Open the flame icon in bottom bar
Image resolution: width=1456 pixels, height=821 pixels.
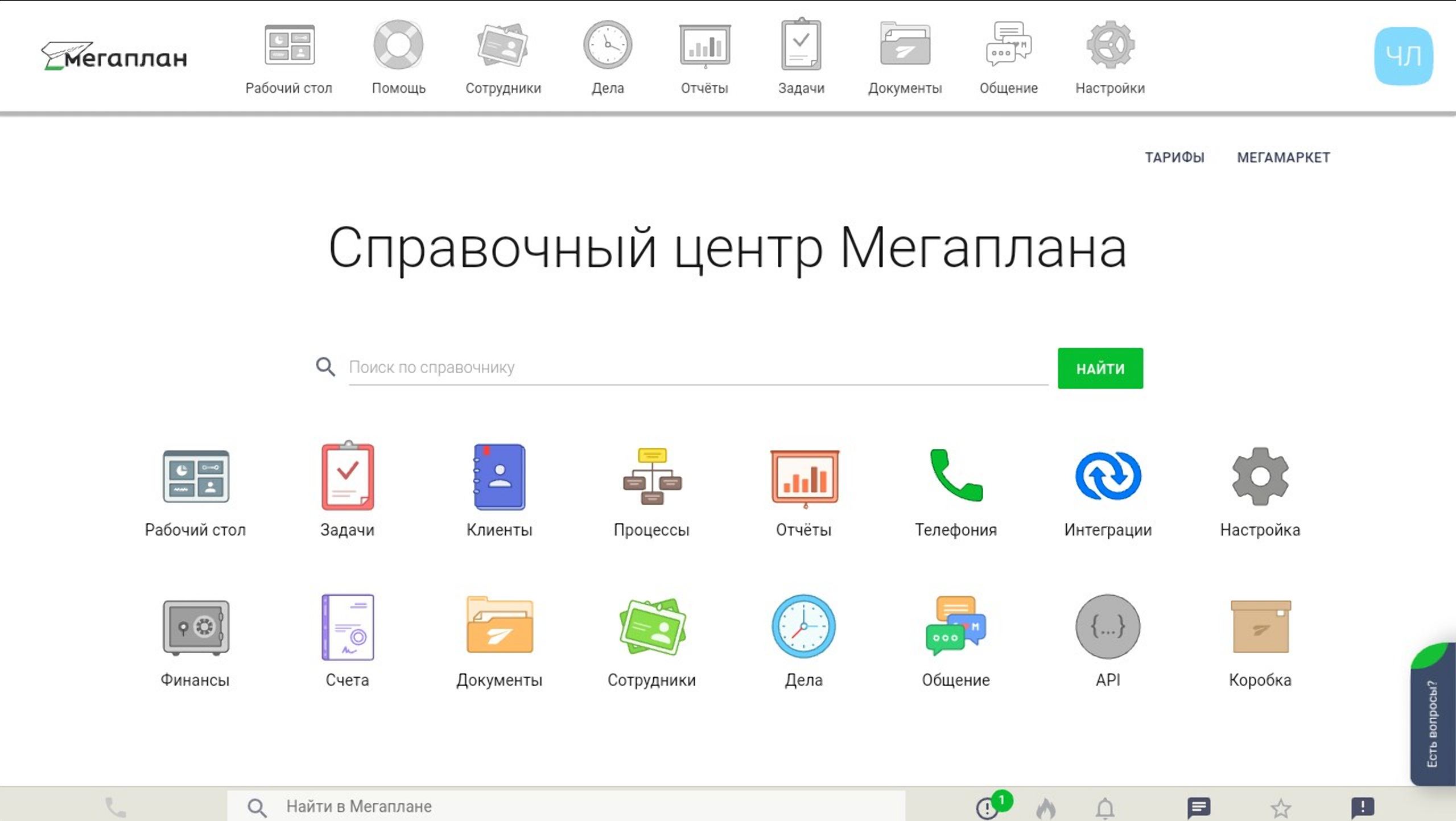tap(1046, 807)
